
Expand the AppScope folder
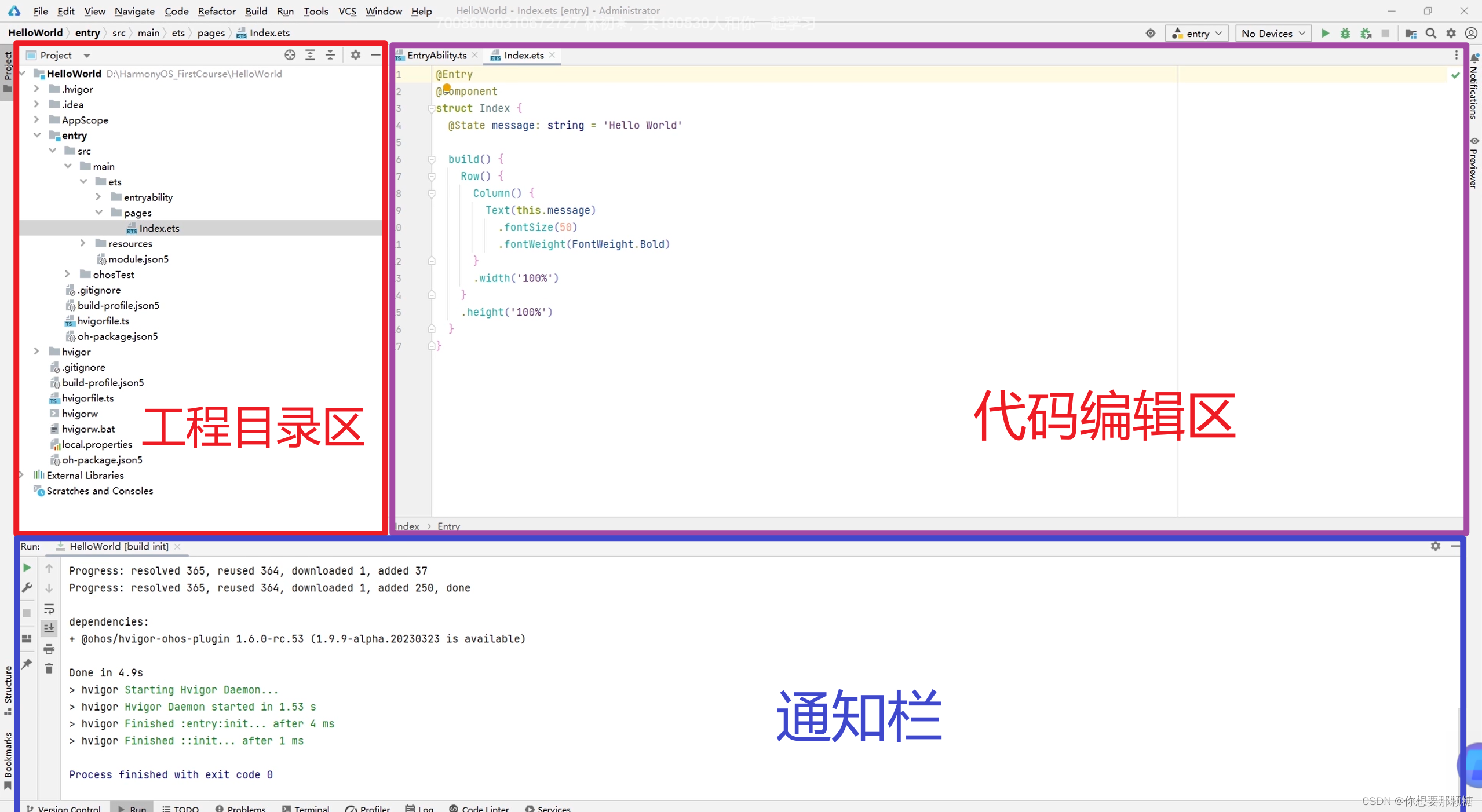(37, 120)
